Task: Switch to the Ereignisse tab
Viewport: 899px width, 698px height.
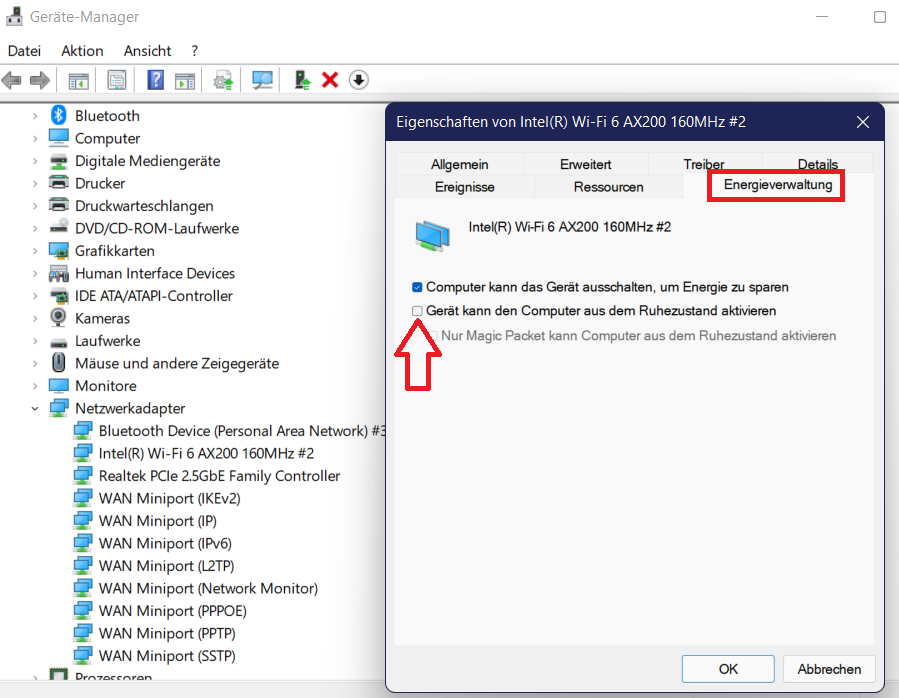Action: point(464,187)
